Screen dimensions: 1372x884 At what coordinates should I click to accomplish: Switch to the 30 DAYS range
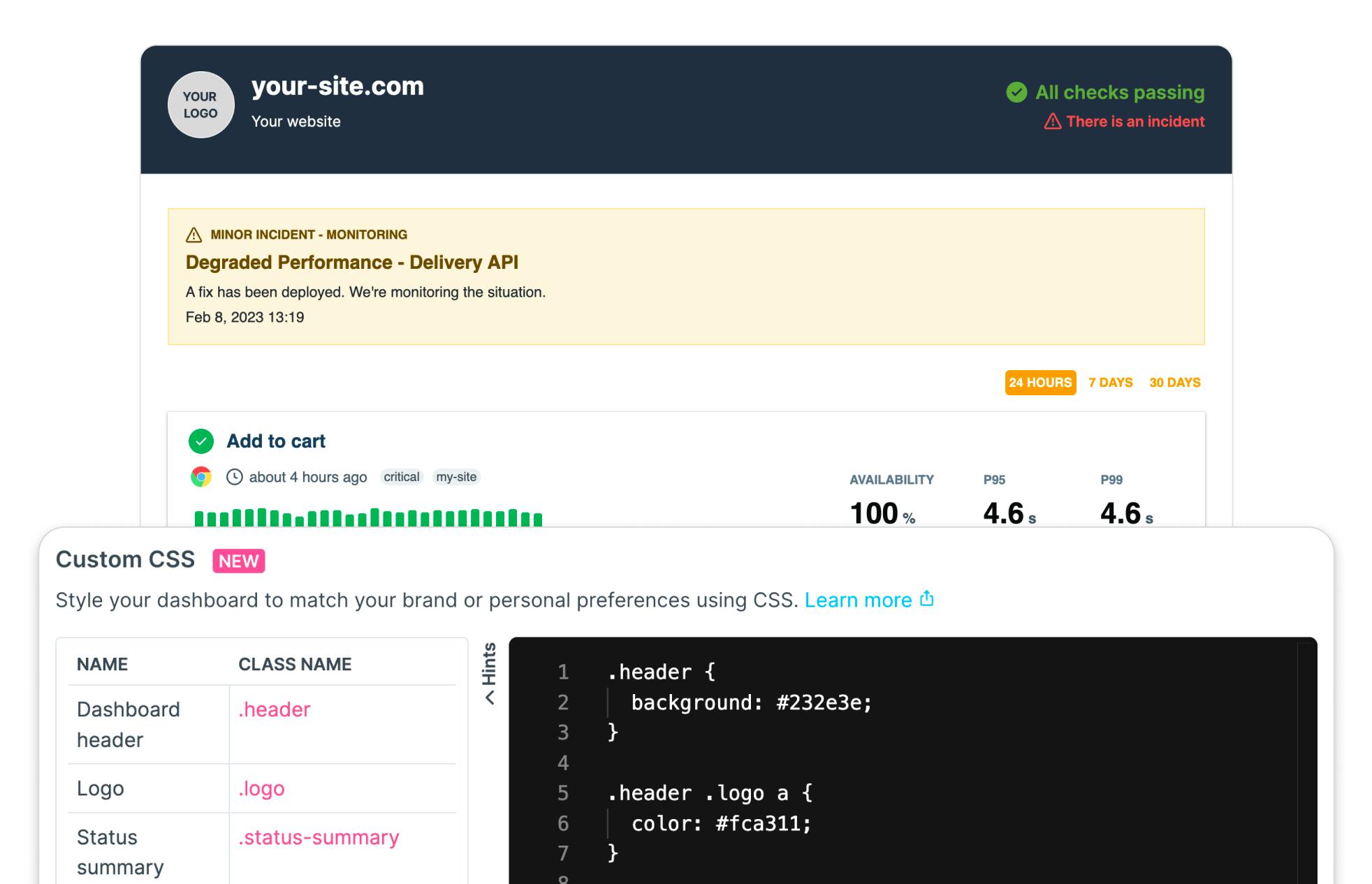[1174, 383]
